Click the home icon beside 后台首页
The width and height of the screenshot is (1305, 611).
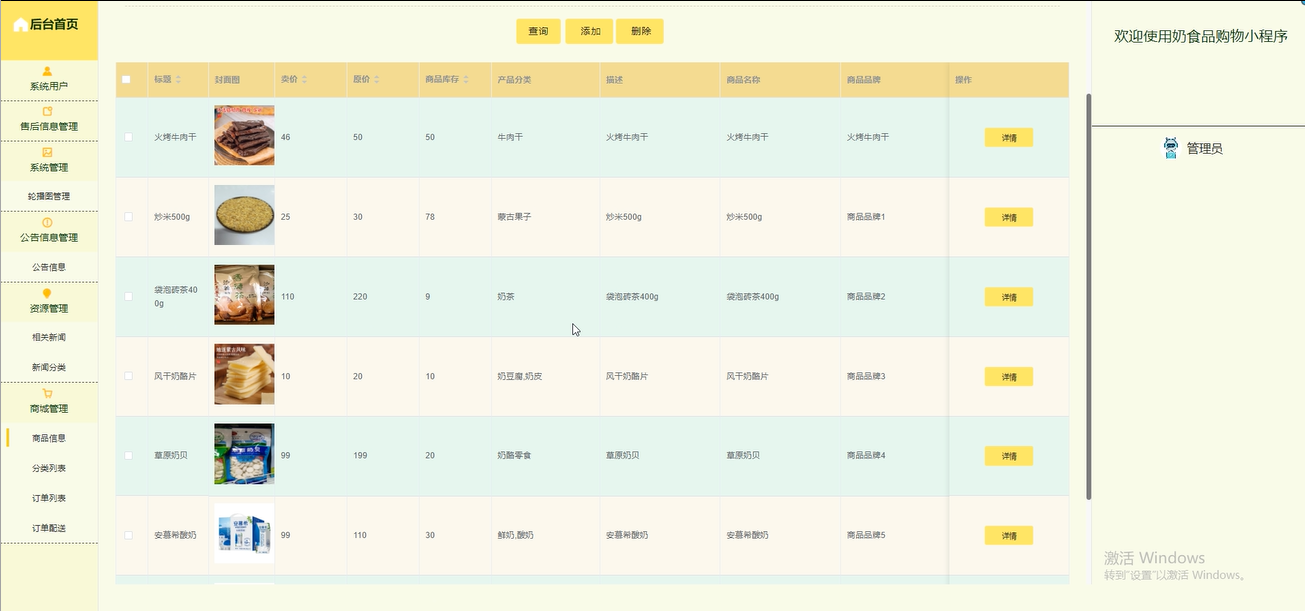click(20, 24)
